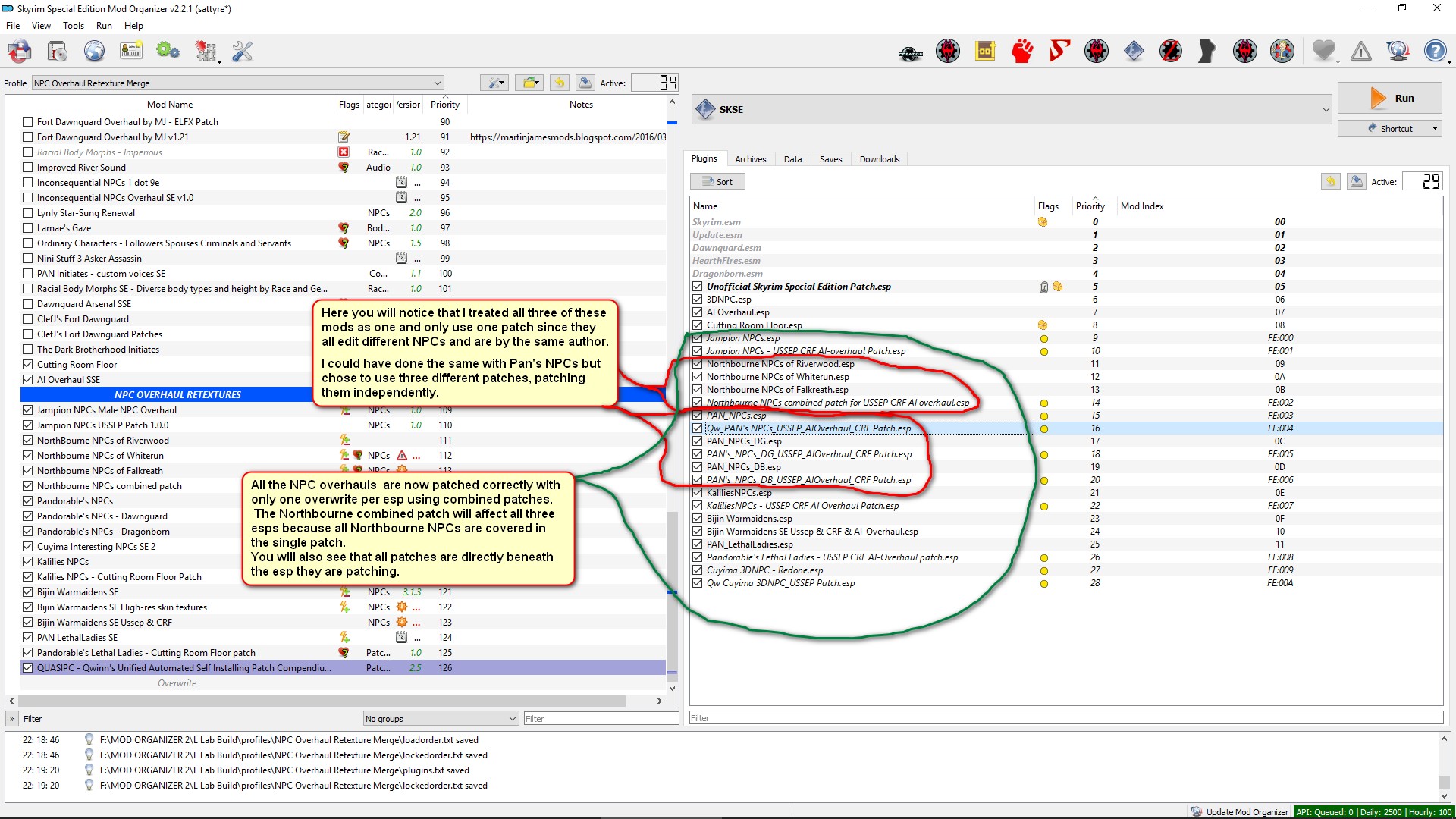Click the gray heart endorse icon
Image resolution: width=1456 pixels, height=819 pixels.
tap(1323, 52)
